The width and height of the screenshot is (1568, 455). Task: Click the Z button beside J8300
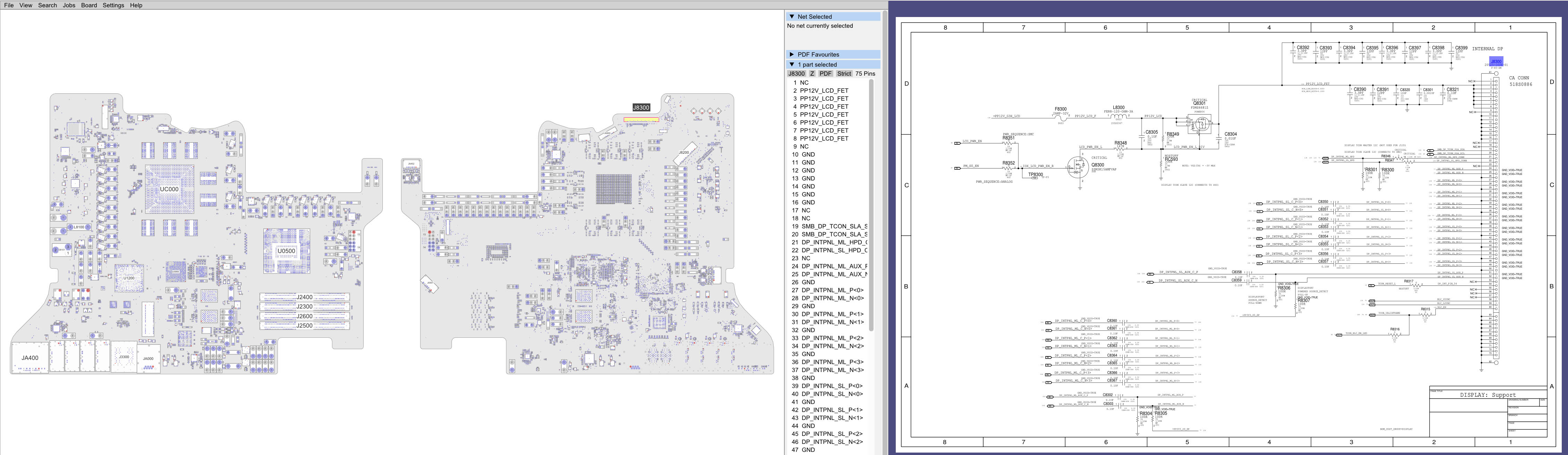[x=812, y=74]
